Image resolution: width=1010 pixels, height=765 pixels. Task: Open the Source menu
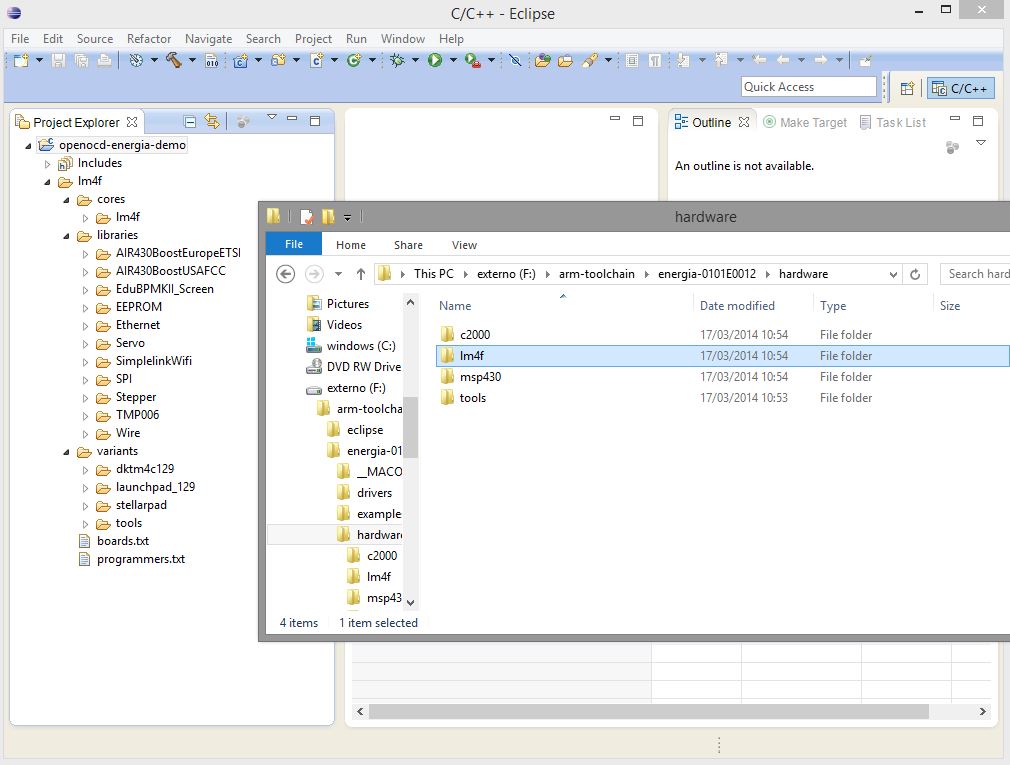[95, 39]
